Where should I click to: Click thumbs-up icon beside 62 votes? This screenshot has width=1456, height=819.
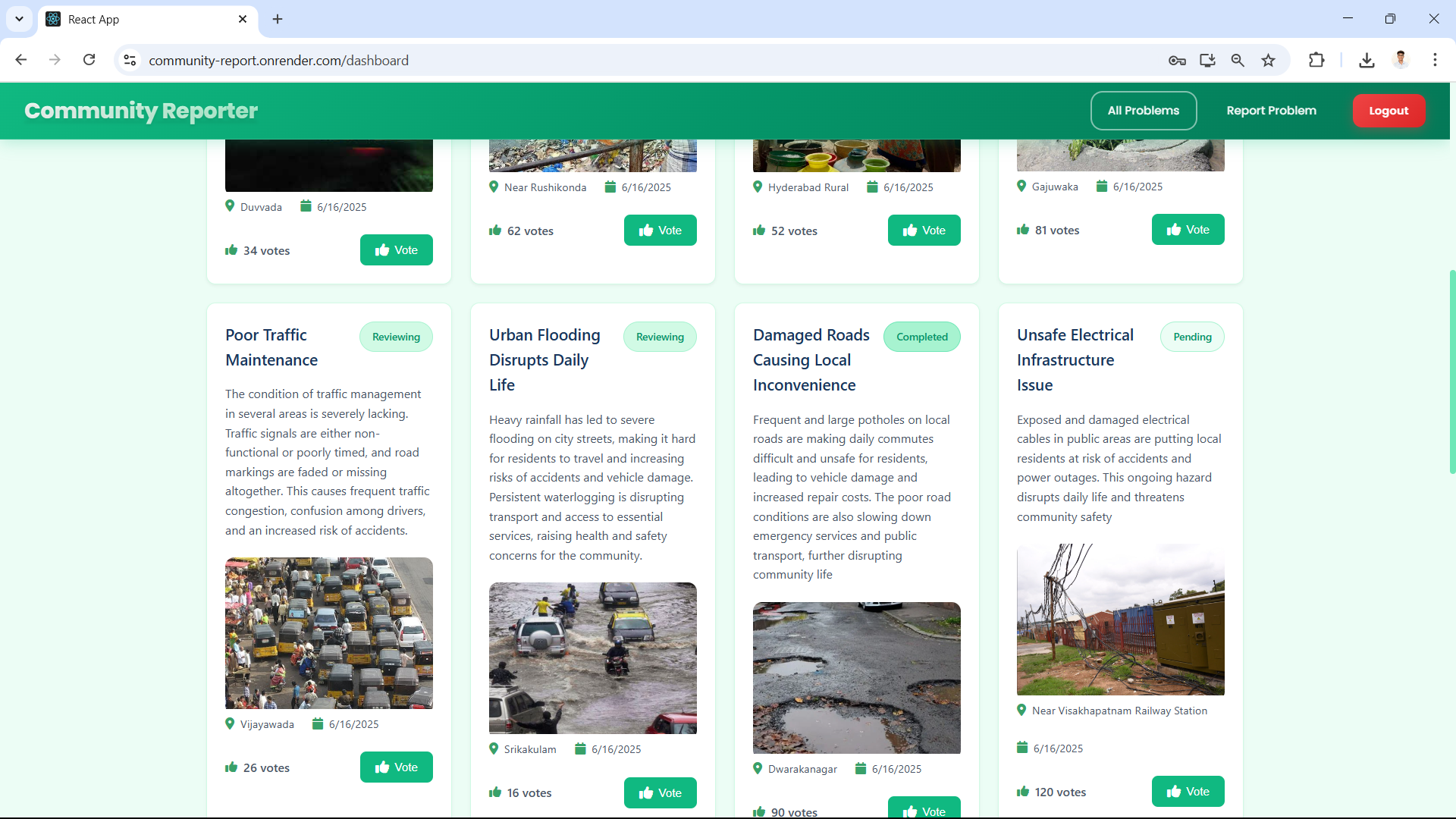495,231
